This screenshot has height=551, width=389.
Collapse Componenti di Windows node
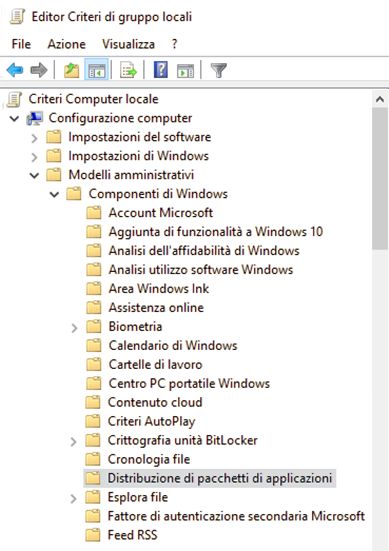[54, 194]
